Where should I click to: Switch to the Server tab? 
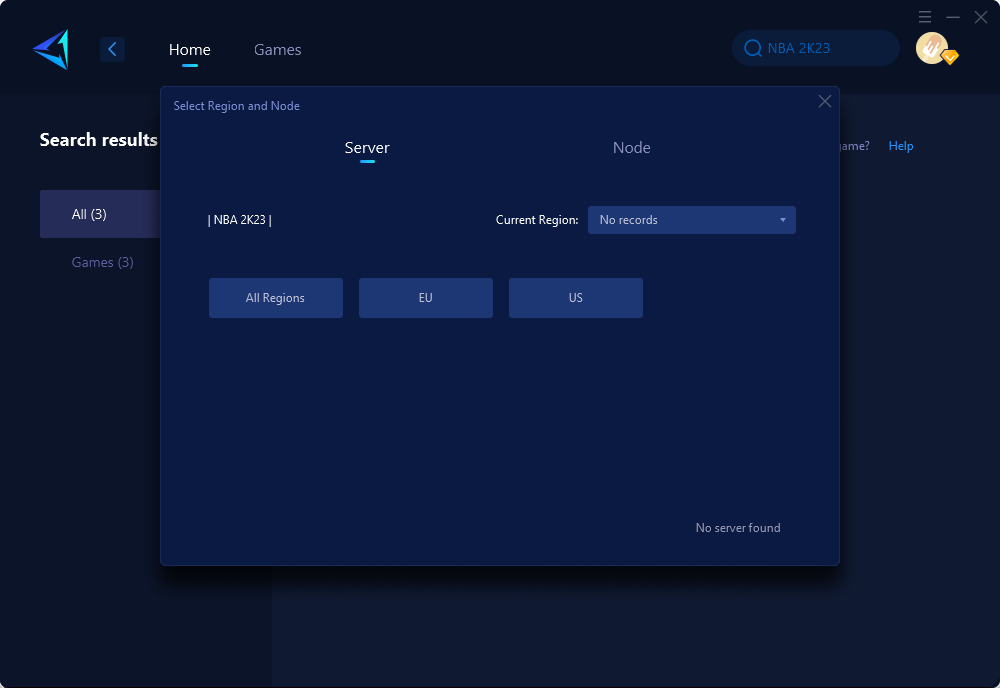click(x=367, y=147)
